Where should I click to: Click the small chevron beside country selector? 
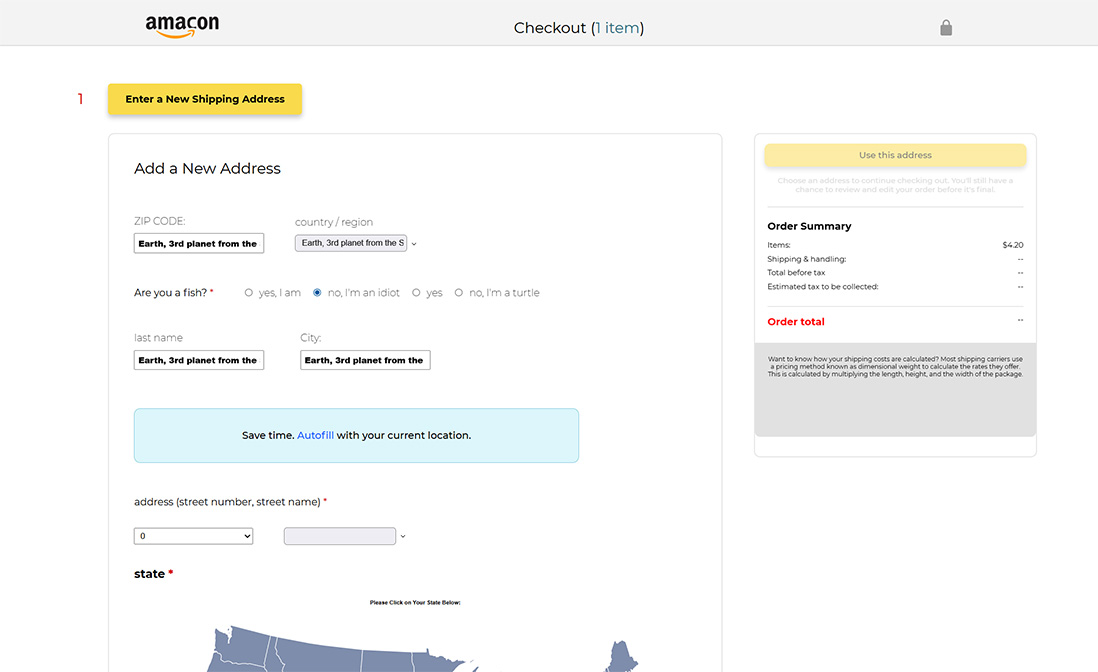click(414, 244)
